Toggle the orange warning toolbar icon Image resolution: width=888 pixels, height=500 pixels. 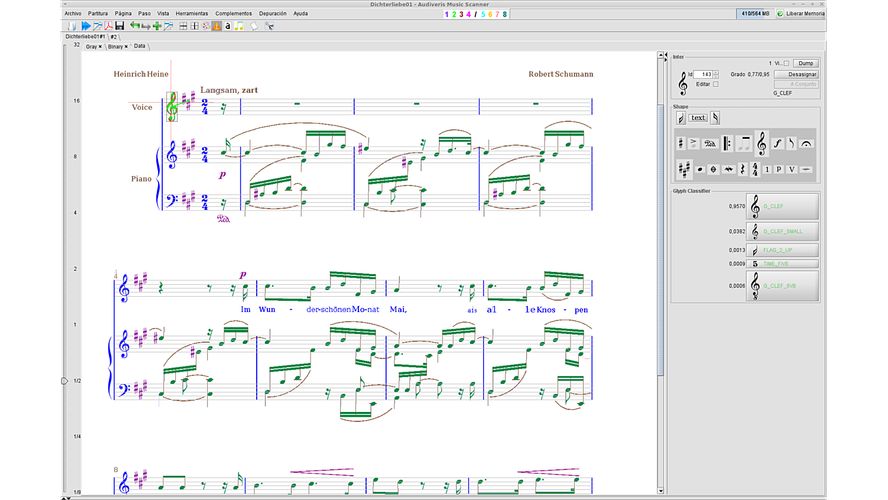(216, 26)
